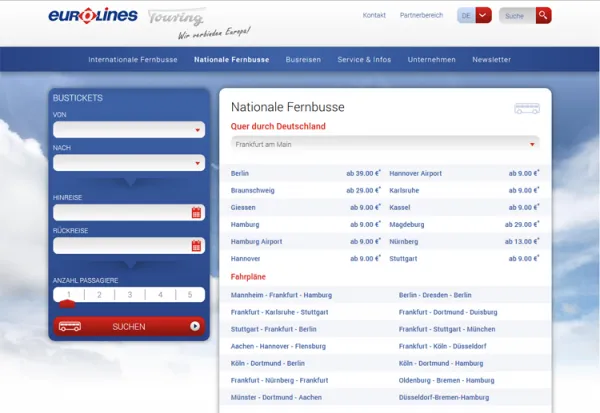Open Frankfurt - Karlsruhe - Stuttgart timetable
Screen dimensions: 600x413
(279, 312)
